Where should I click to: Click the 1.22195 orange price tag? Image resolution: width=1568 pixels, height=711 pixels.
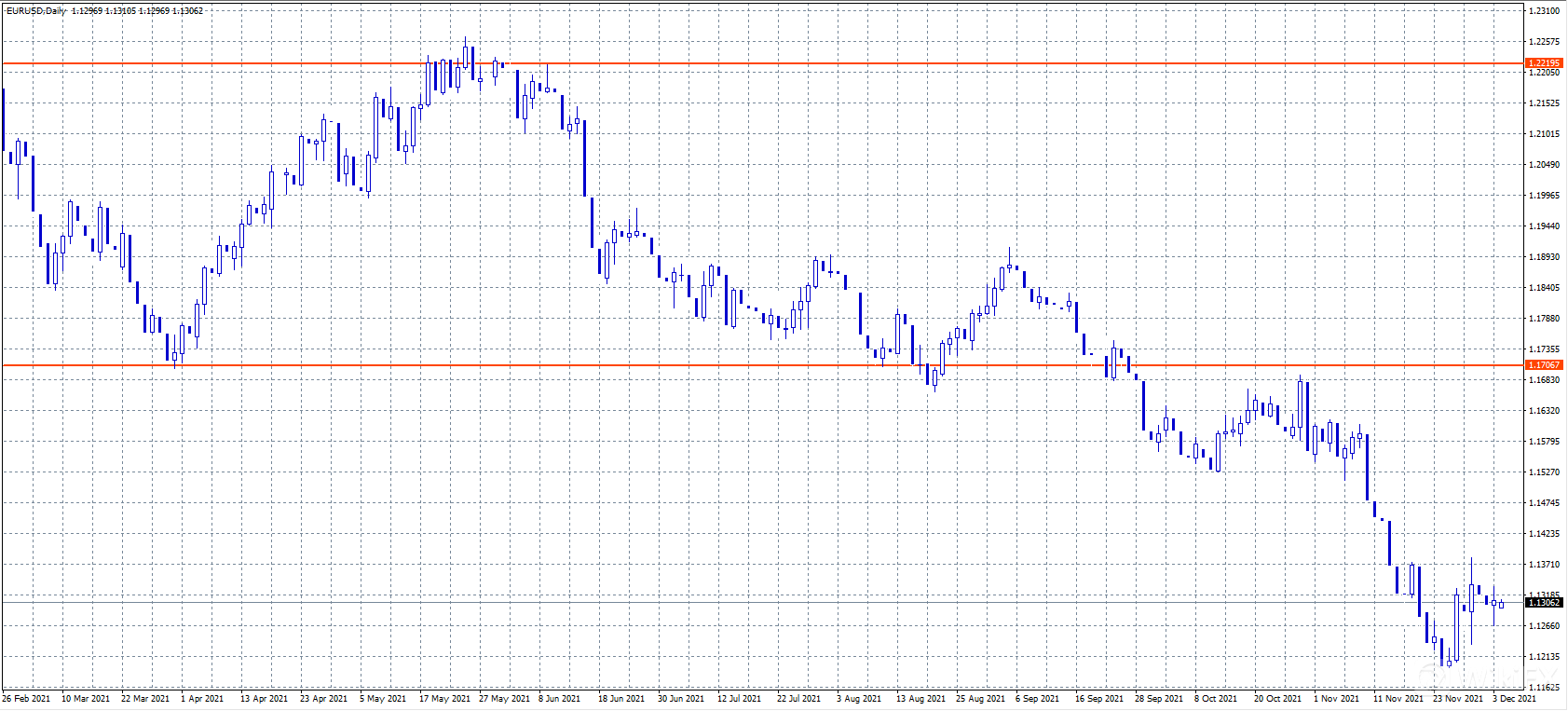tap(1544, 63)
